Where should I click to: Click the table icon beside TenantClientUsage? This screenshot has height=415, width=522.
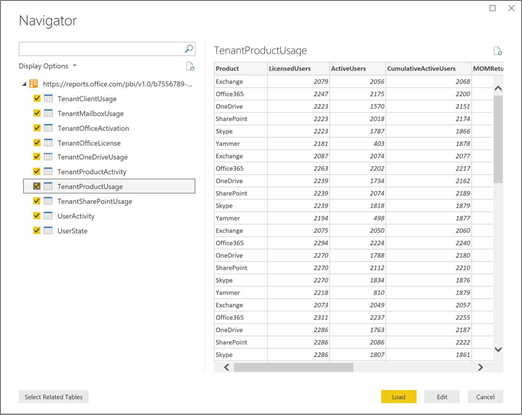48,98
